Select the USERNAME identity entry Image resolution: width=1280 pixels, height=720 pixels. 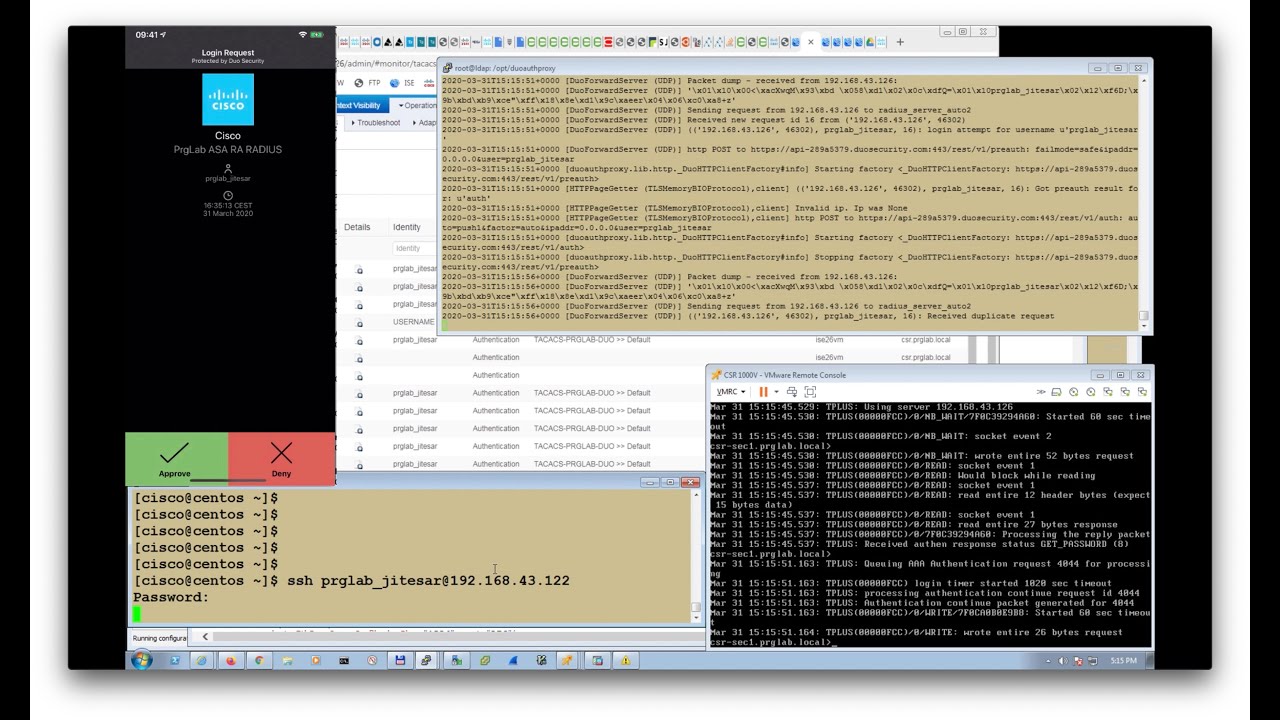pos(414,322)
